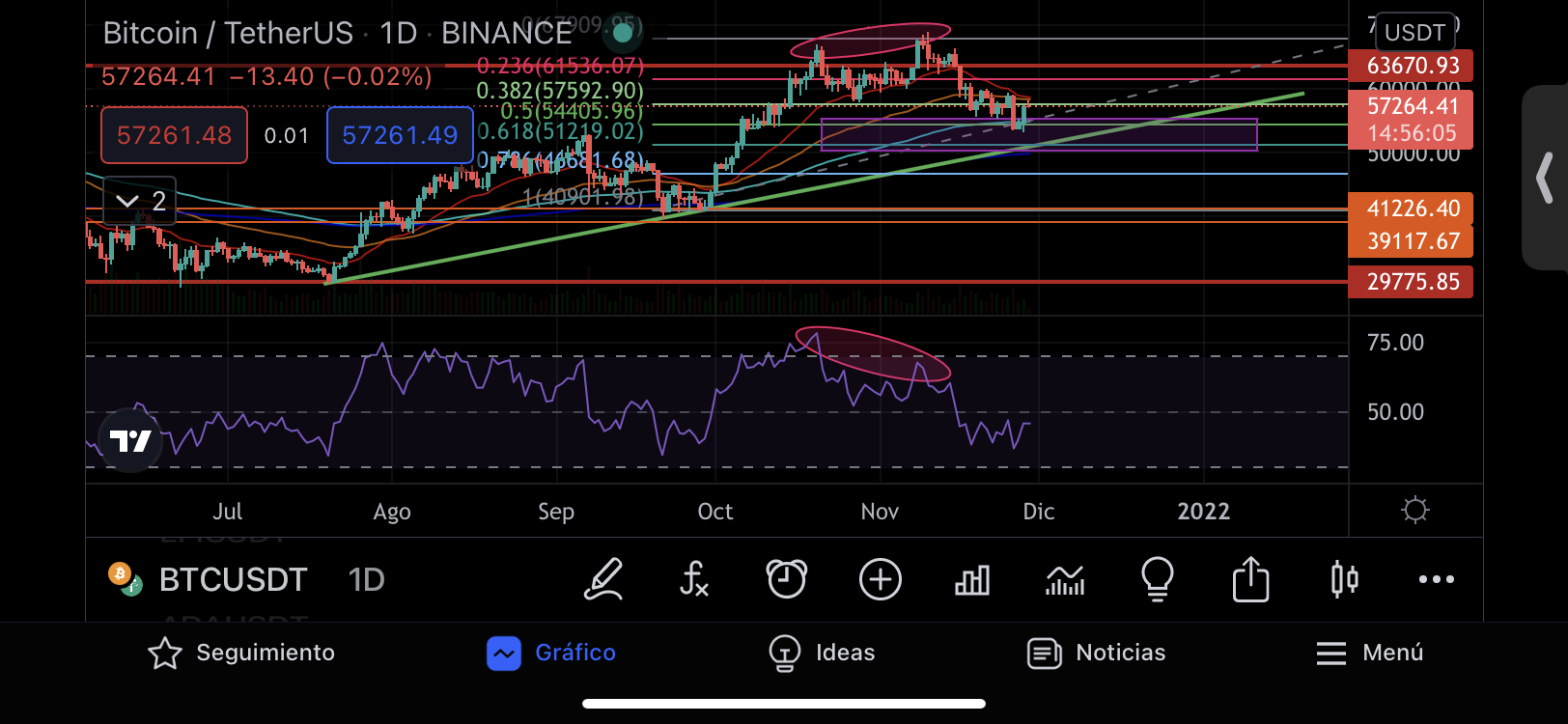Tap the plus circle add button

(x=880, y=579)
